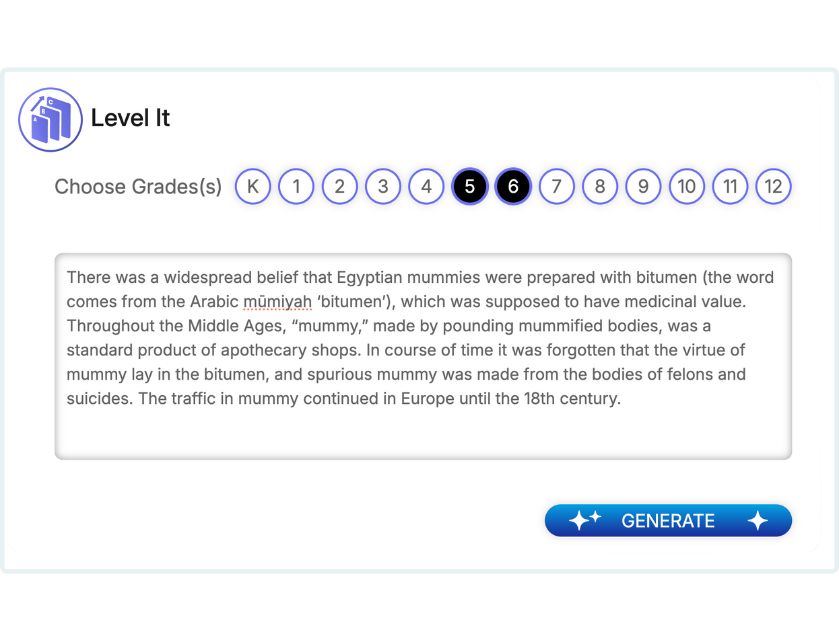The width and height of the screenshot is (839, 641).
Task: Click the right sparkle icon on Generate
Action: point(757,520)
